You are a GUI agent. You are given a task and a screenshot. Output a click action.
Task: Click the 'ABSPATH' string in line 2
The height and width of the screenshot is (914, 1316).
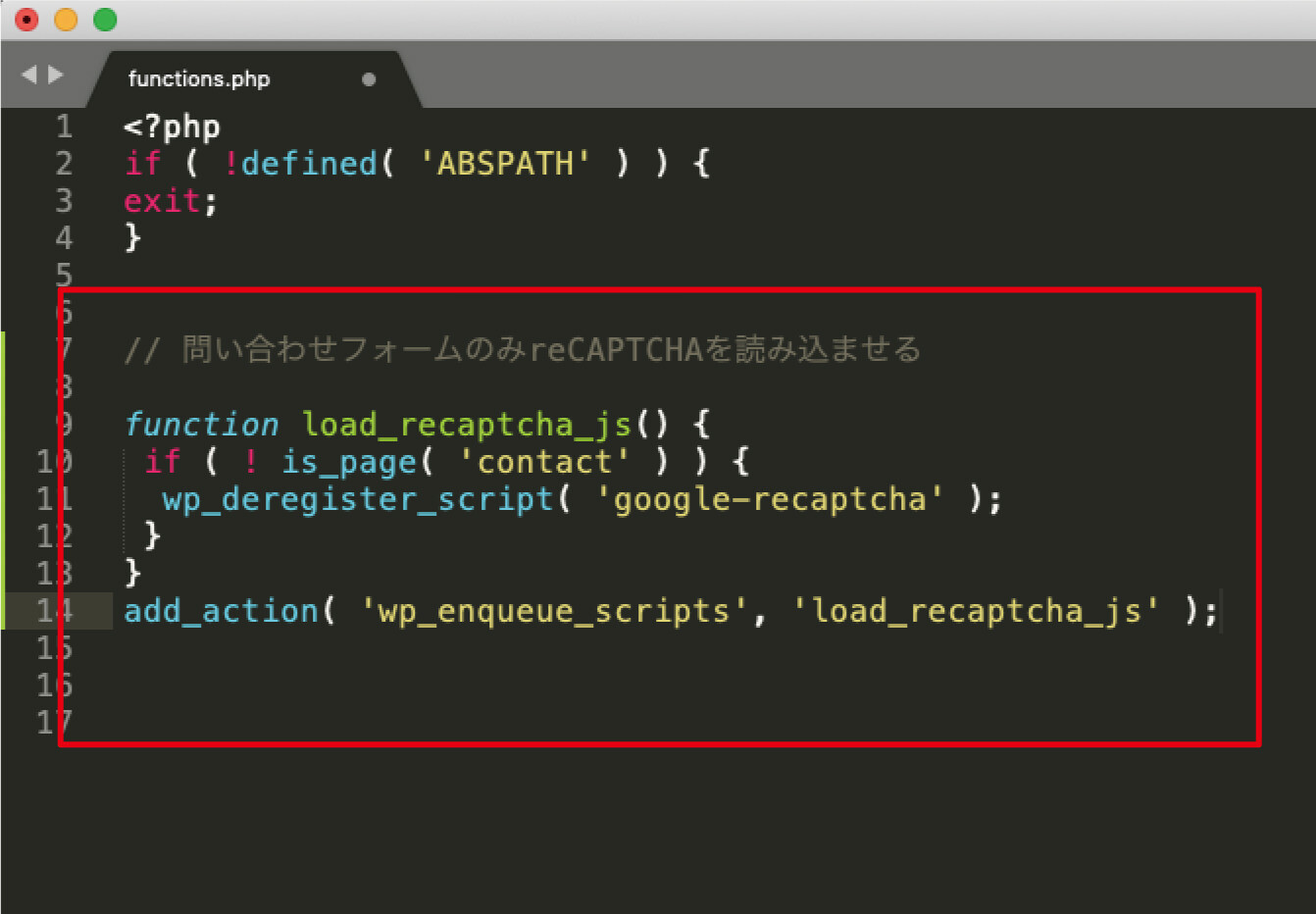[505, 163]
